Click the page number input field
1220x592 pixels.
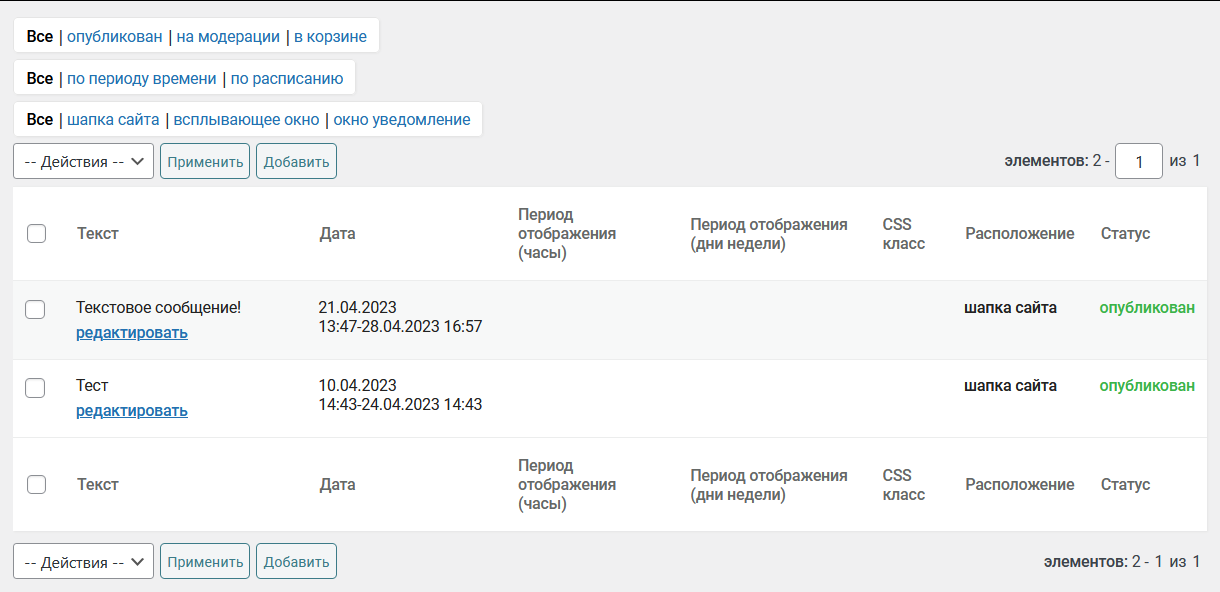(1138, 161)
